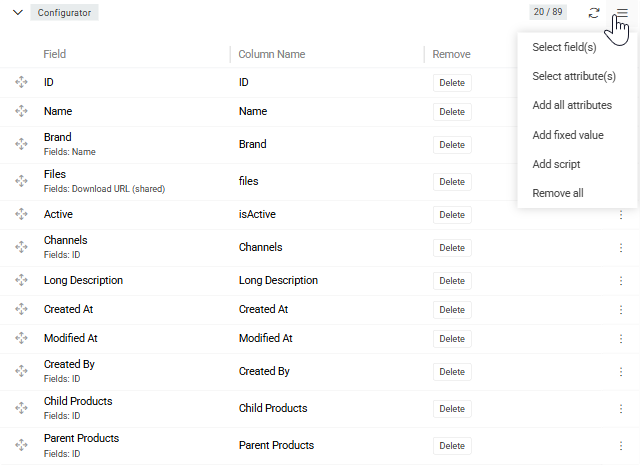Delete the Files field row
This screenshot has width=640, height=465.
point(452,182)
